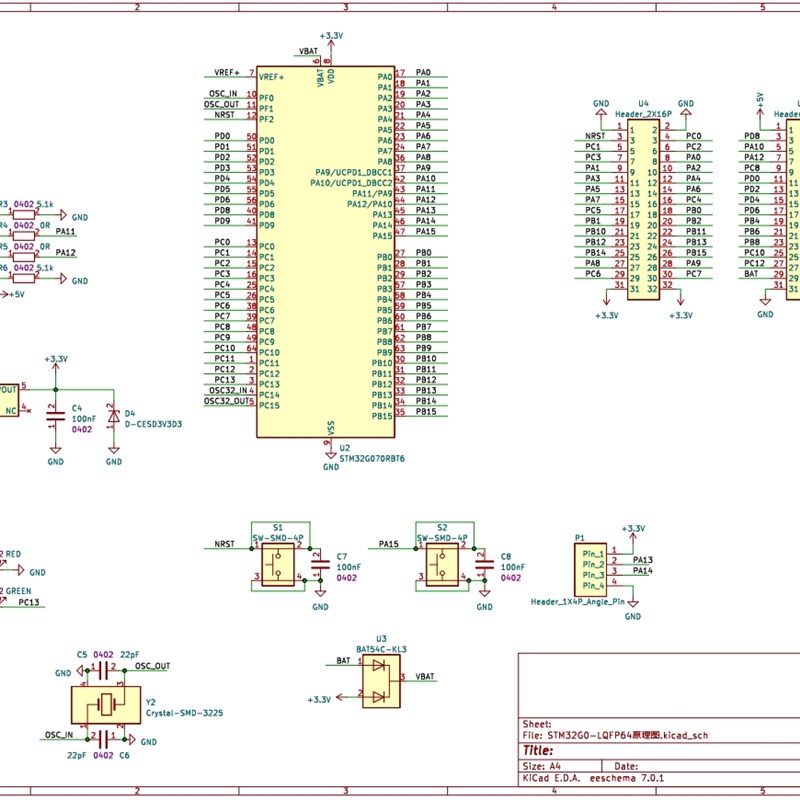Viewport: 800px width, 800px height.
Task: Click the Size: A4 field
Action: pos(541,766)
